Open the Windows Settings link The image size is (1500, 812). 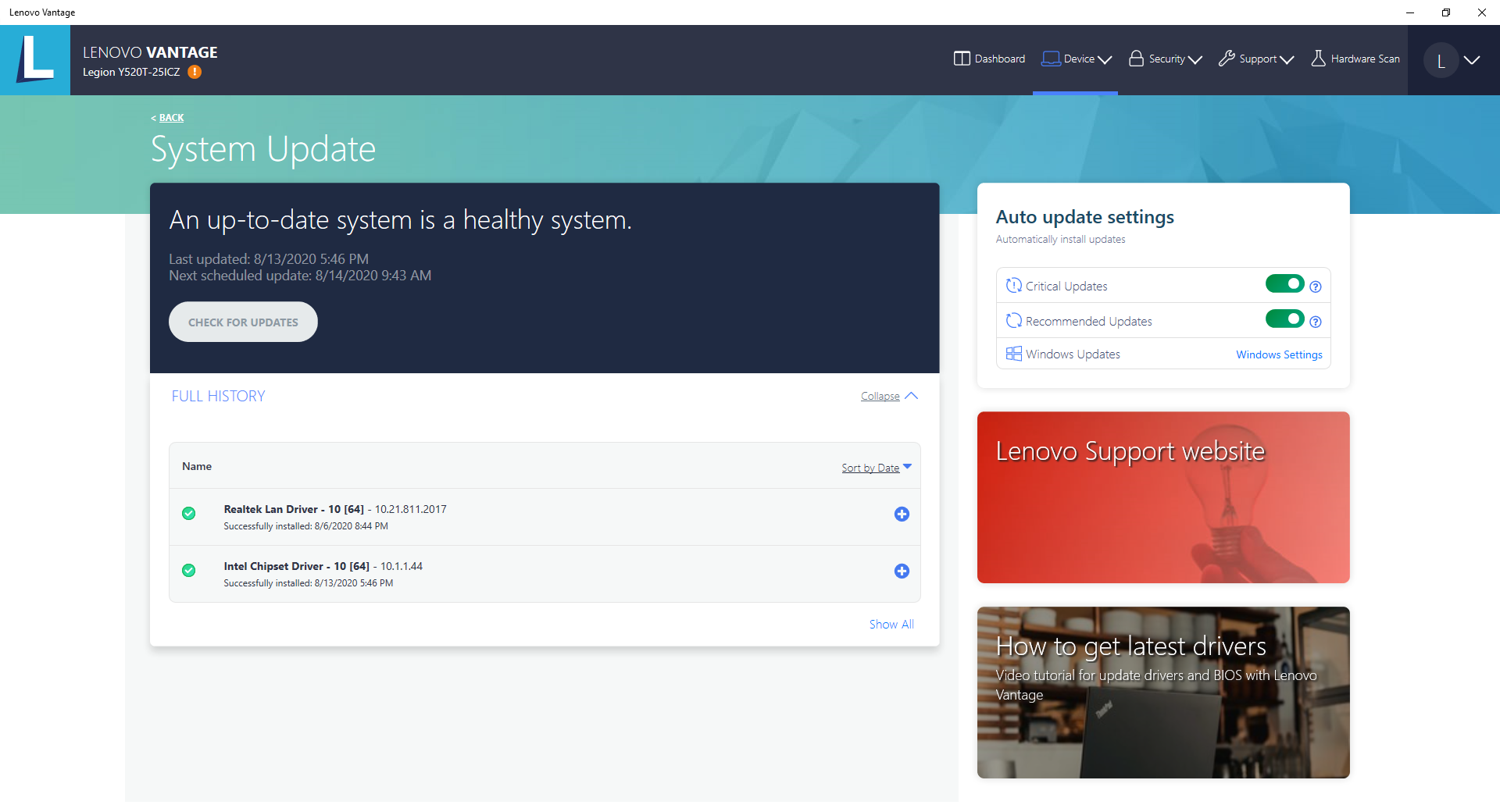pyautogui.click(x=1279, y=354)
